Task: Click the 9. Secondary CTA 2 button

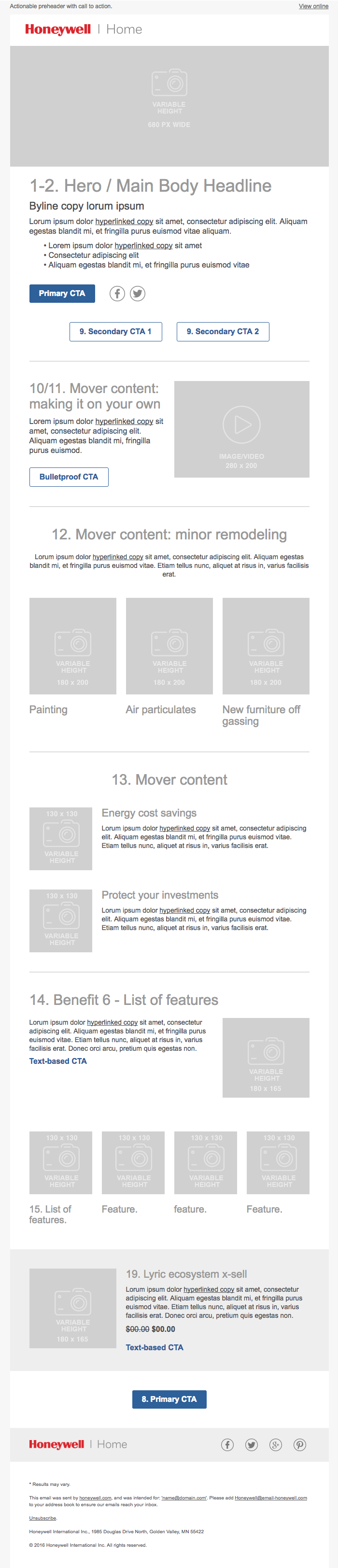Action: [223, 332]
